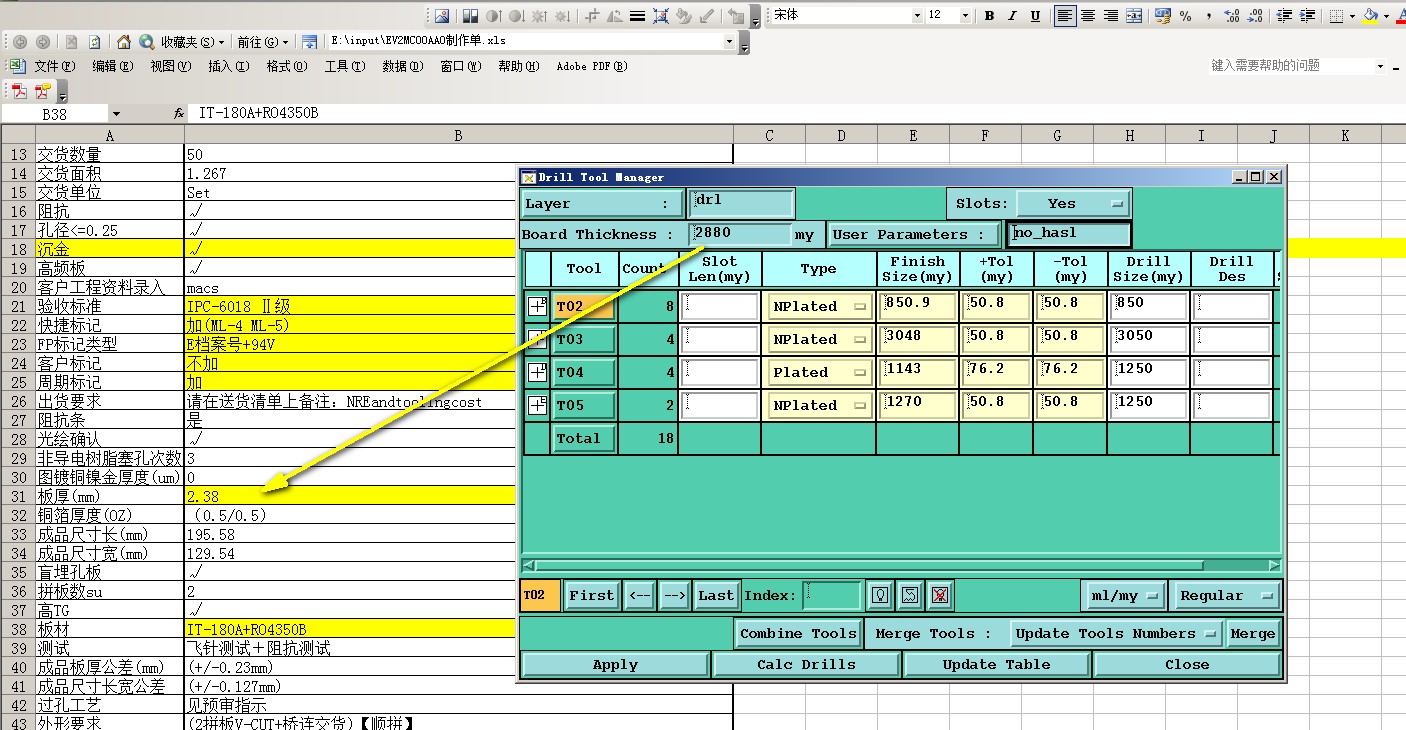Click the Merge and Center icon

click(1134, 15)
